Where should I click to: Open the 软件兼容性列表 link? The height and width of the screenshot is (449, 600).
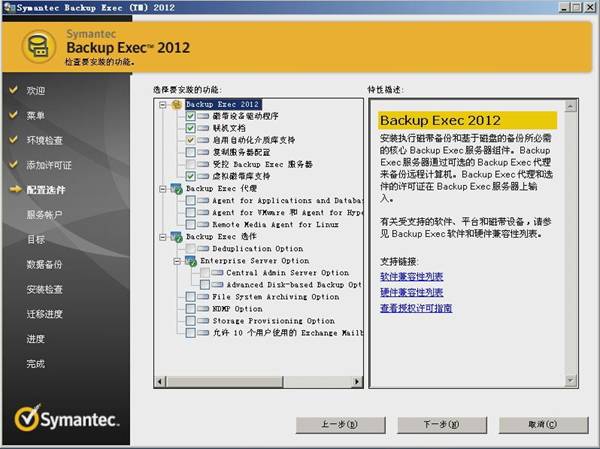411,276
